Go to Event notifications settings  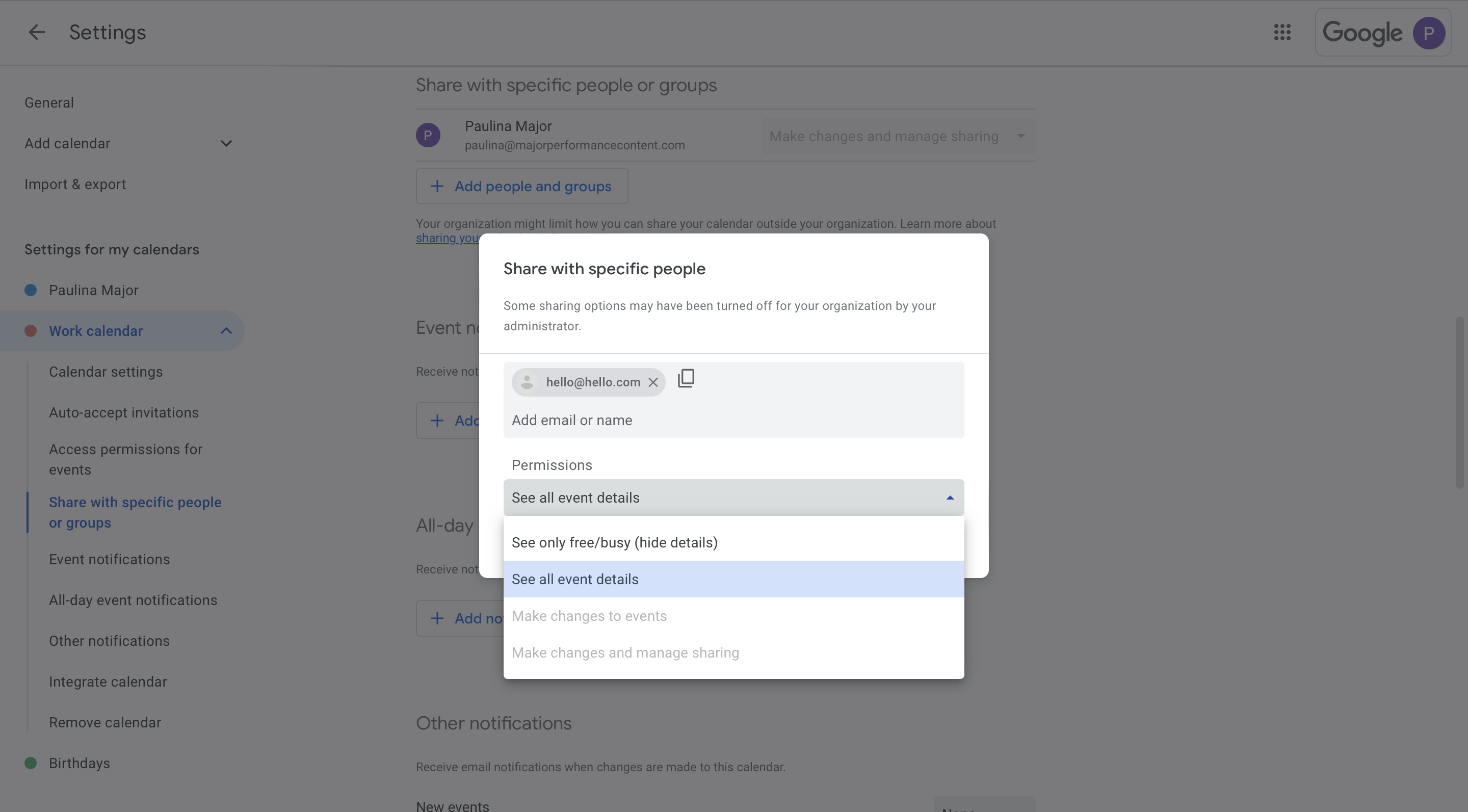coord(109,559)
